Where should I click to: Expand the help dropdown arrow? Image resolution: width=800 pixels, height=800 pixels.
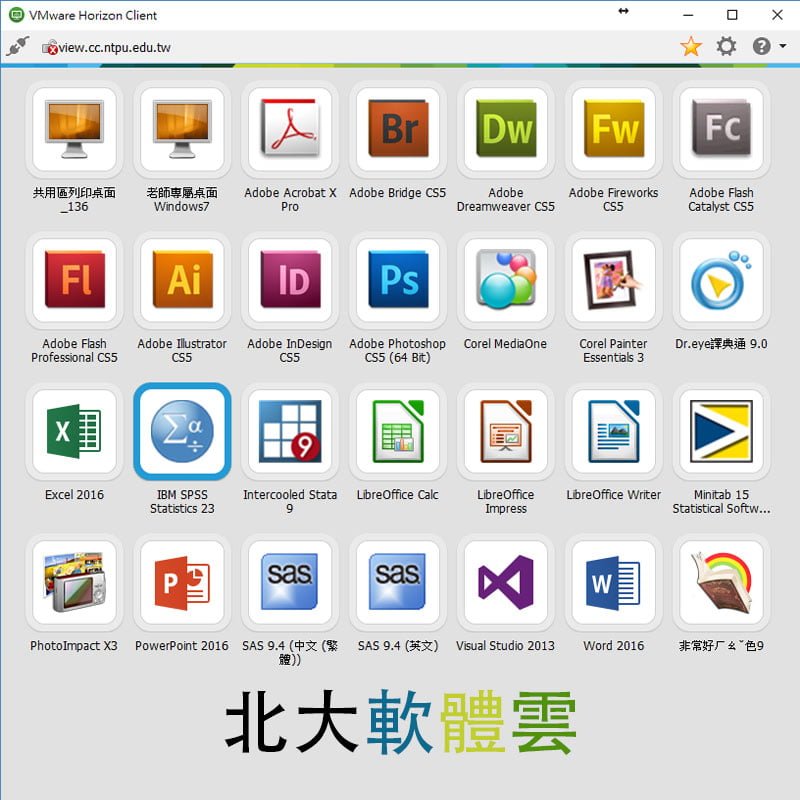pos(783,47)
